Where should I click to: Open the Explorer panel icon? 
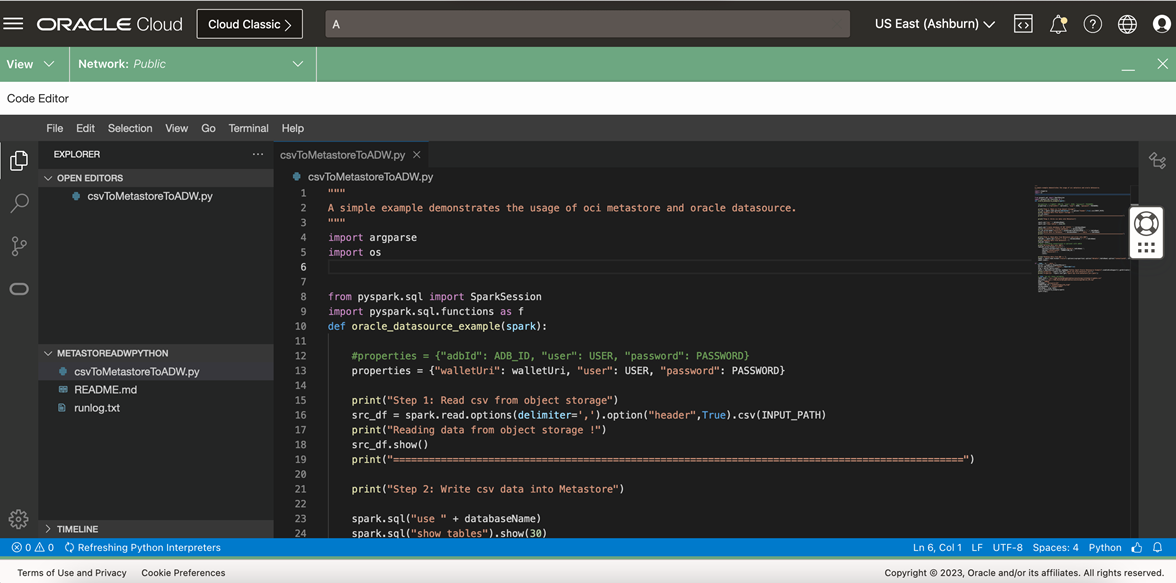point(18,160)
